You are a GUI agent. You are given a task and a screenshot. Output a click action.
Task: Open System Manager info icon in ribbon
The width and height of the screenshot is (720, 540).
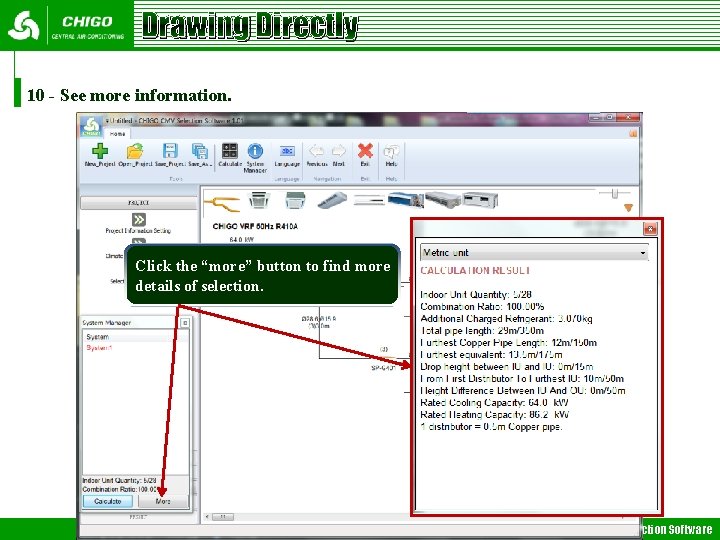pyautogui.click(x=255, y=151)
